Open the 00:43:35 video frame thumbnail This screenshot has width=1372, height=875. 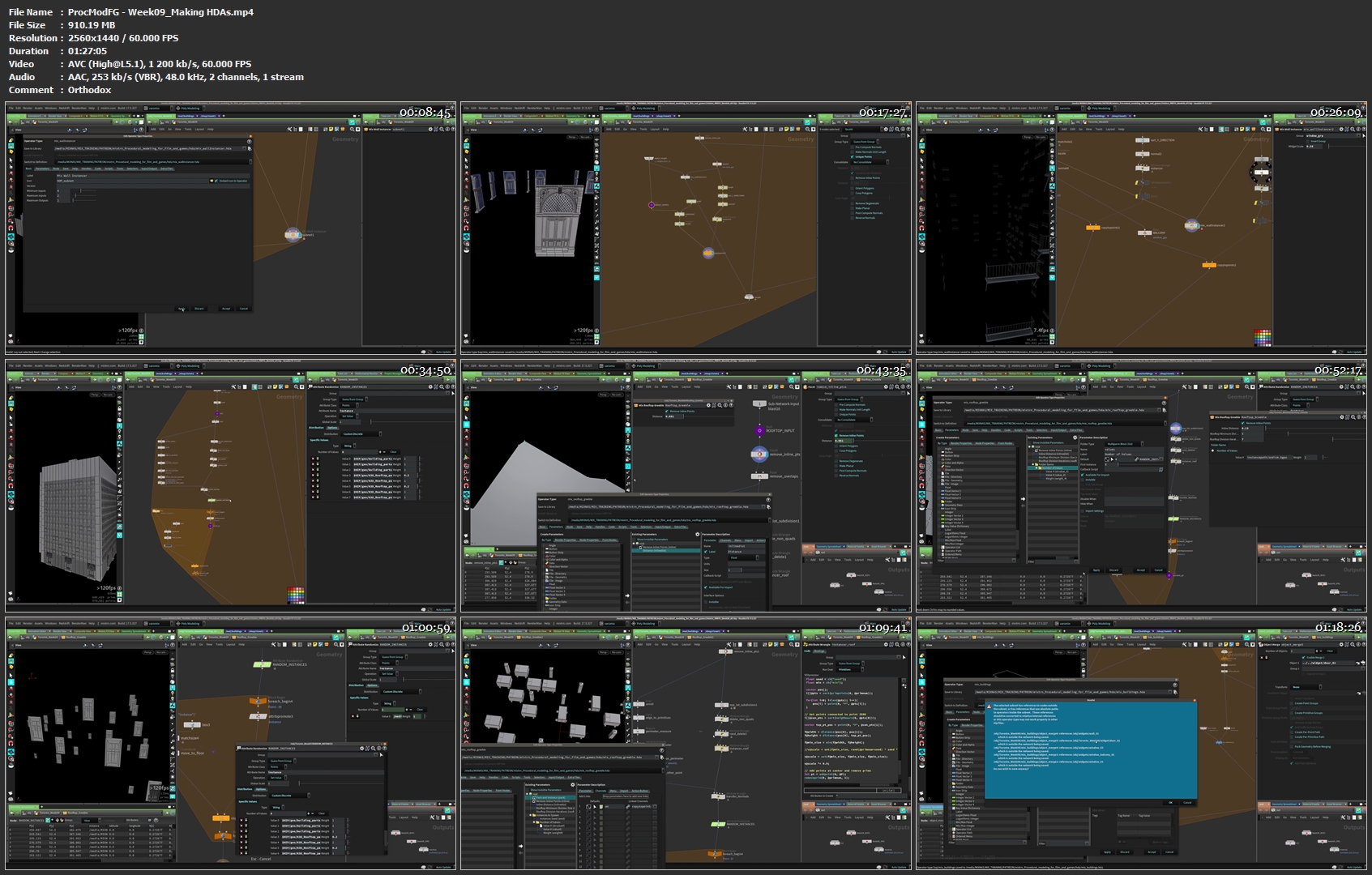(686, 486)
